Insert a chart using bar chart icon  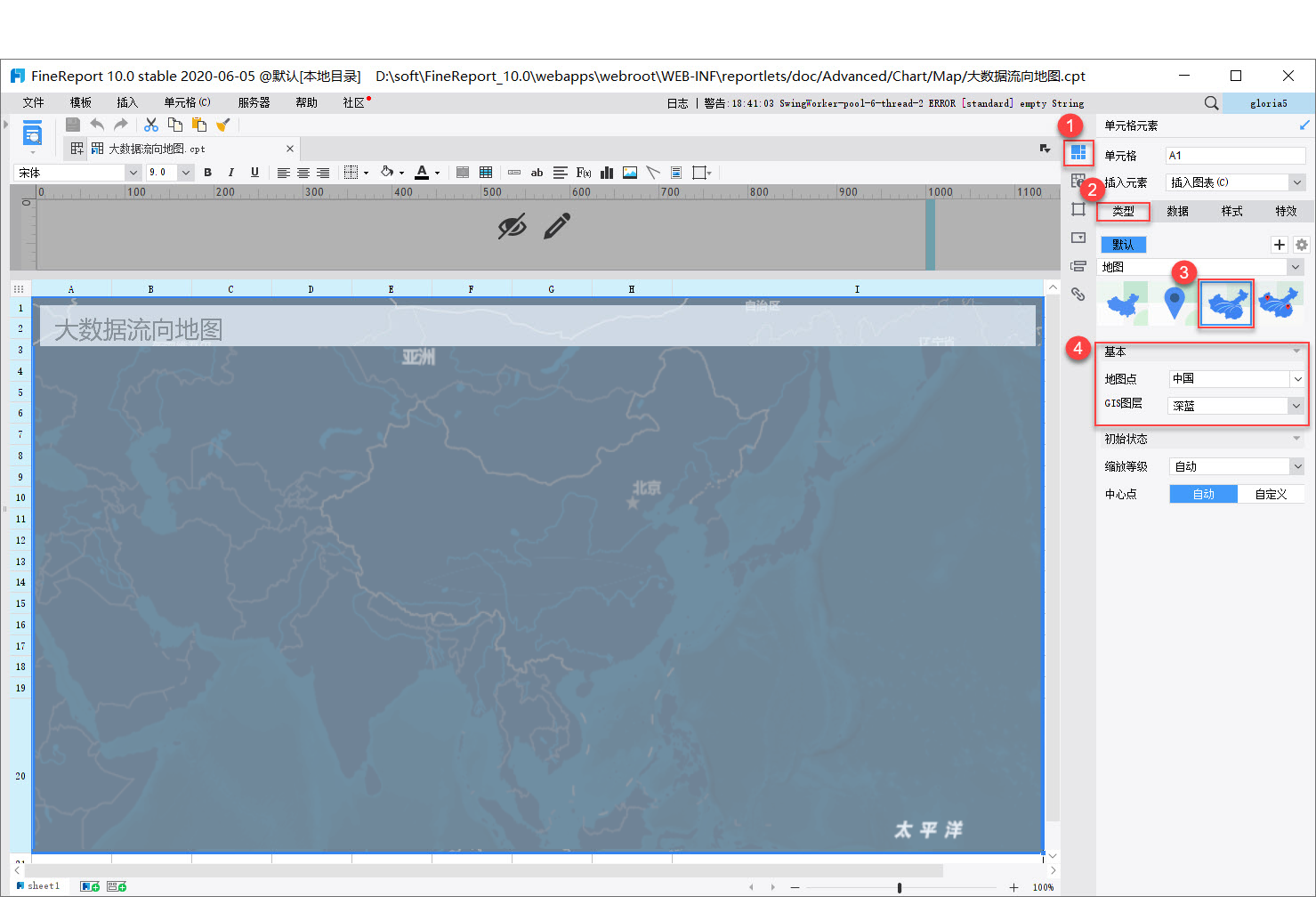click(x=607, y=173)
